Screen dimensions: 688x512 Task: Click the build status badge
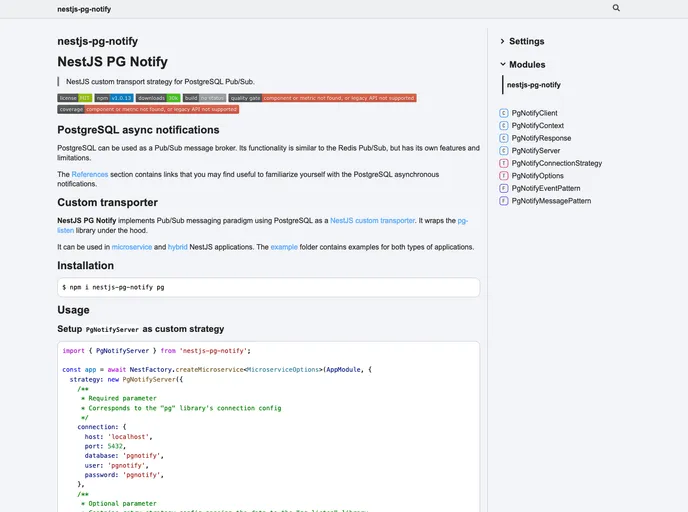pos(204,98)
